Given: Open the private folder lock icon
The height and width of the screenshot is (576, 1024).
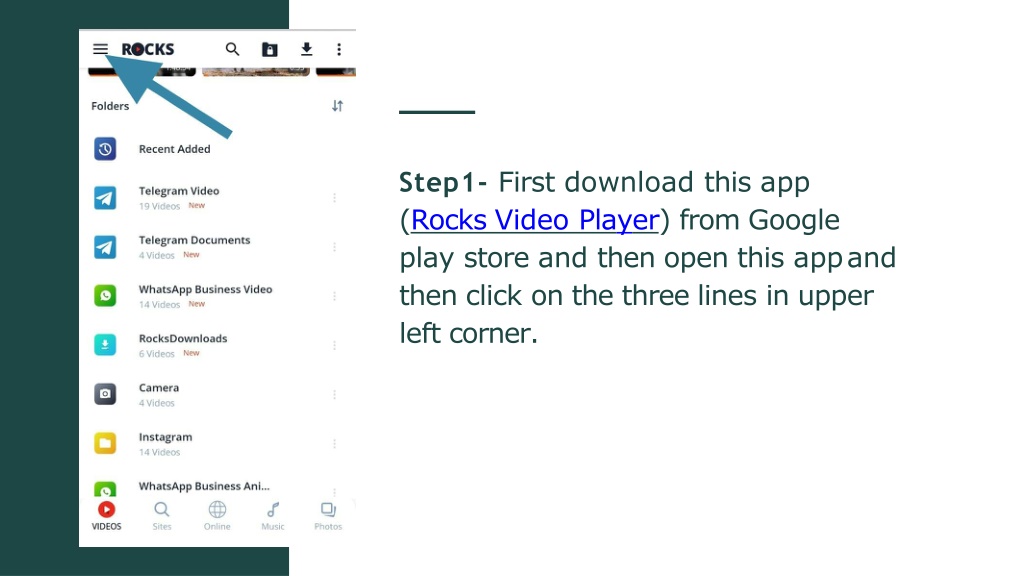Looking at the screenshot, I should point(270,49).
